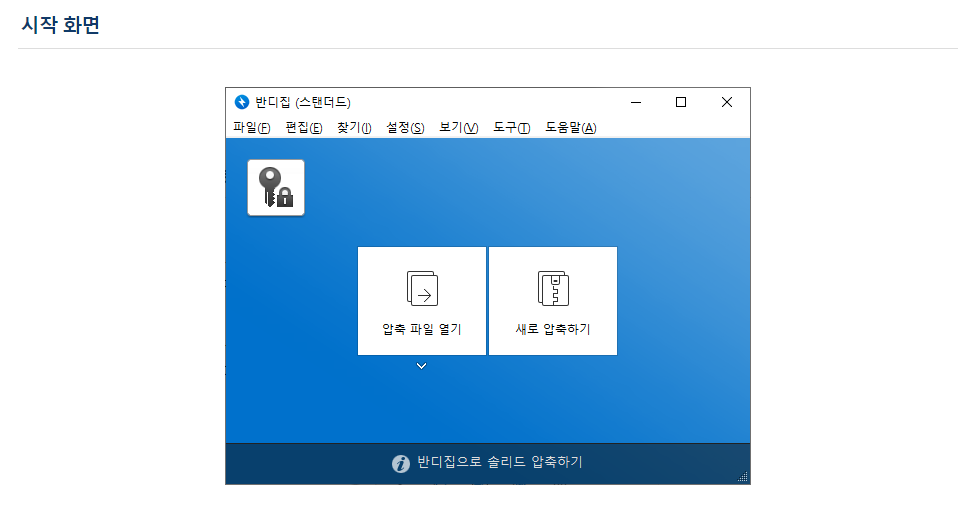The width and height of the screenshot is (977, 520).
Task: Click the resize grip in window corner
Action: (743, 477)
